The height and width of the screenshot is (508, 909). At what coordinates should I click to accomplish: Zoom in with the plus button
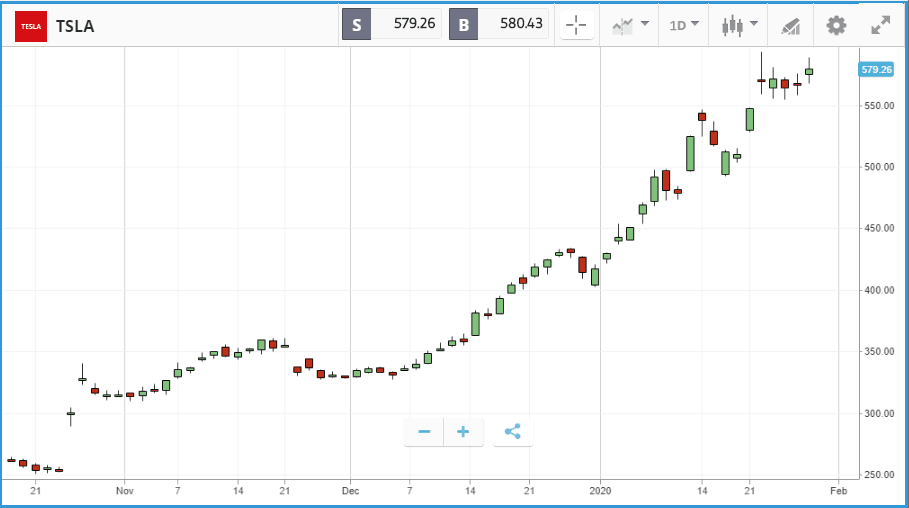pyautogui.click(x=463, y=431)
